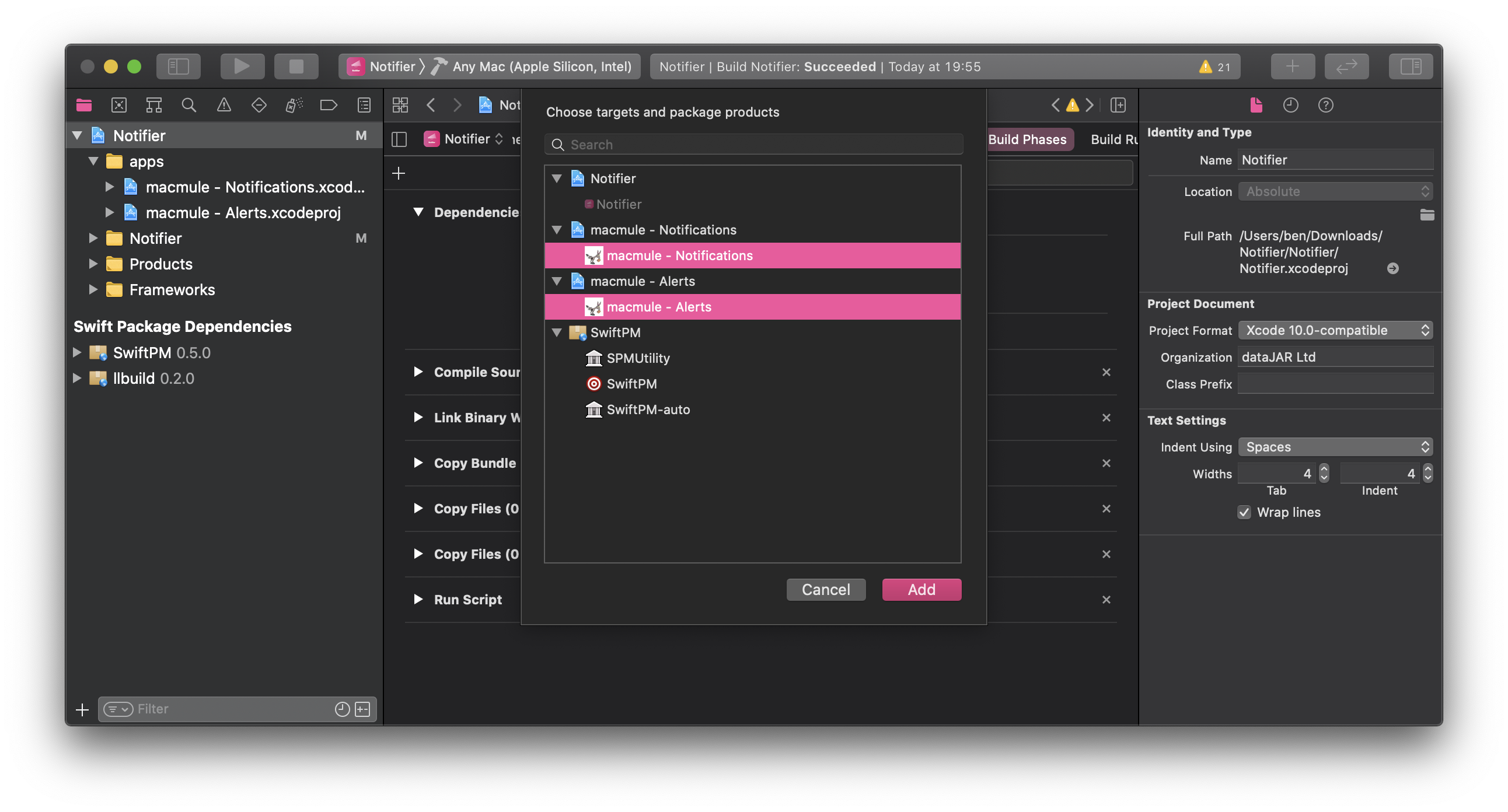This screenshot has height=812, width=1508.
Task: Open the source control navigator icon
Action: 119,106
